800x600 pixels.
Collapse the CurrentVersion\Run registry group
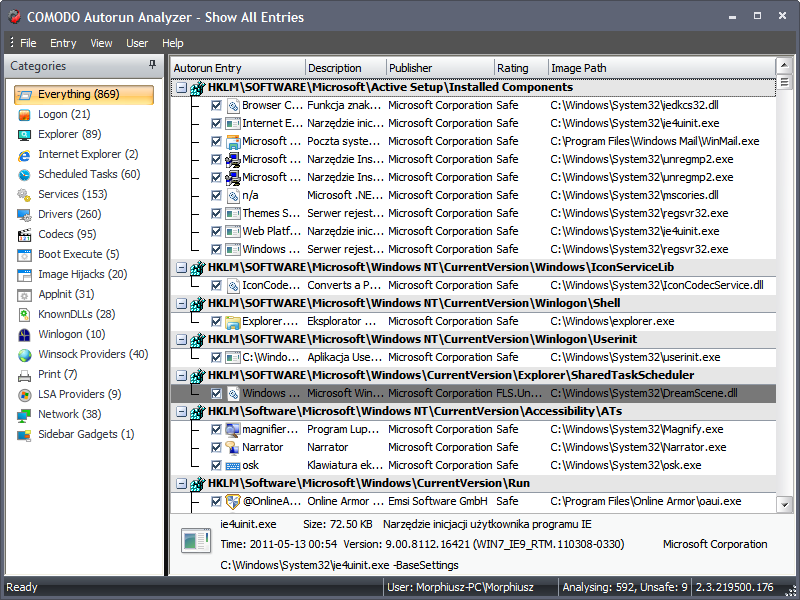click(181, 484)
